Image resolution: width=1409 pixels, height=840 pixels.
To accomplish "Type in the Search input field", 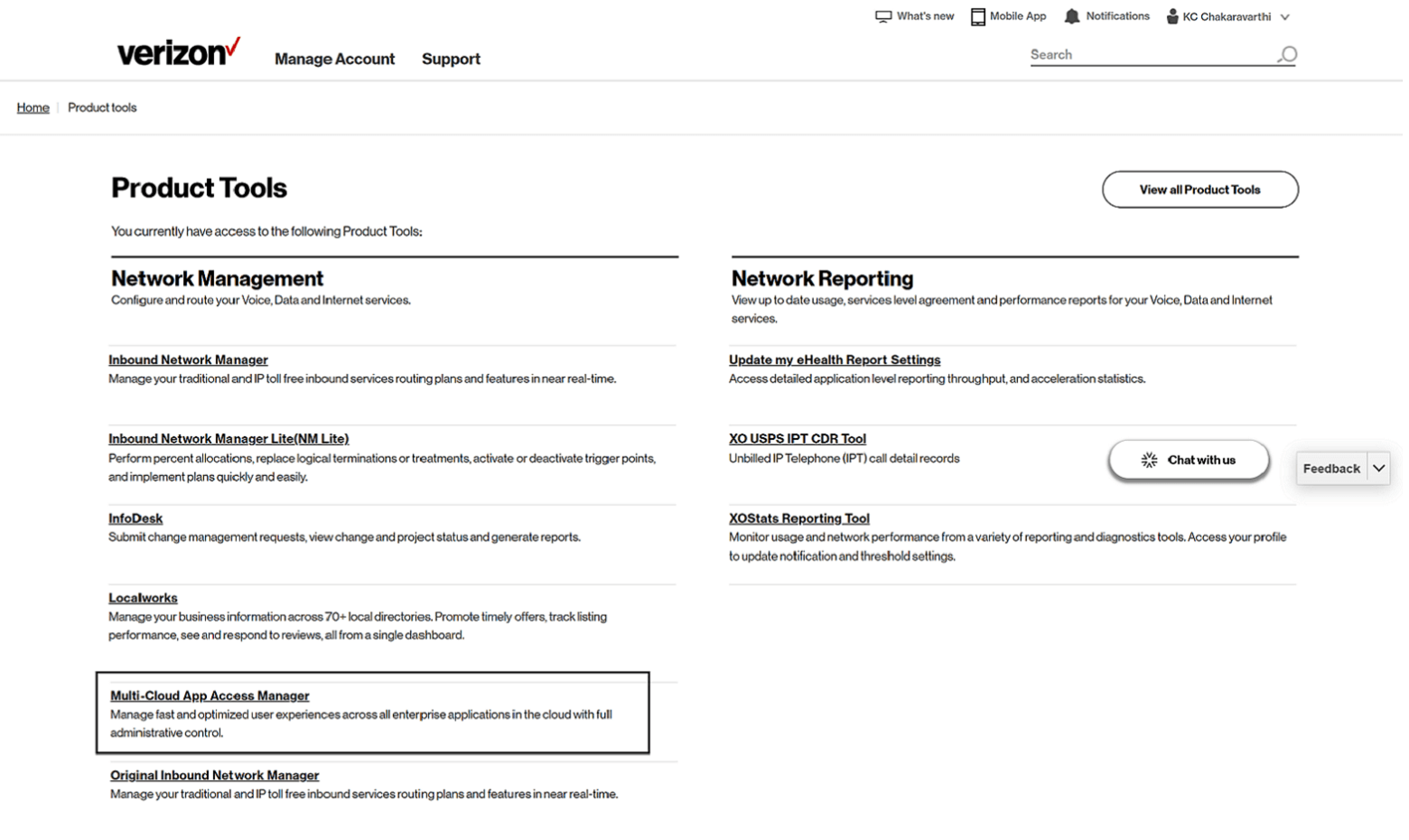I will click(1147, 55).
